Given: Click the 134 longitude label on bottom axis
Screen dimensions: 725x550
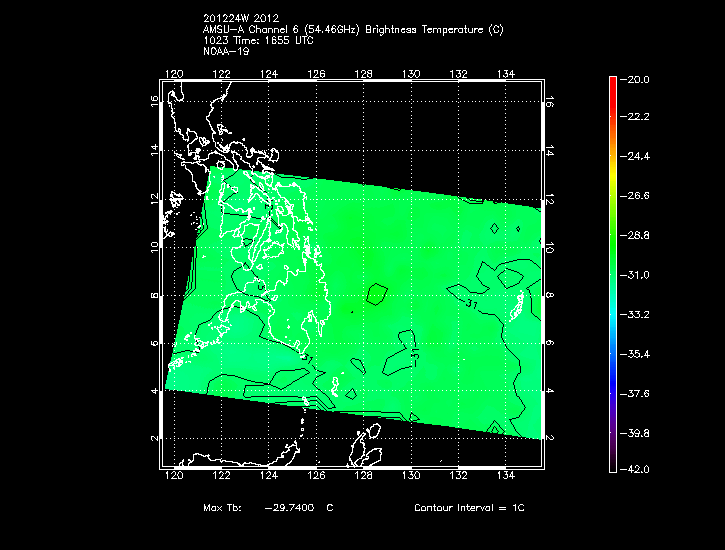Looking at the screenshot, I should coord(506,475).
